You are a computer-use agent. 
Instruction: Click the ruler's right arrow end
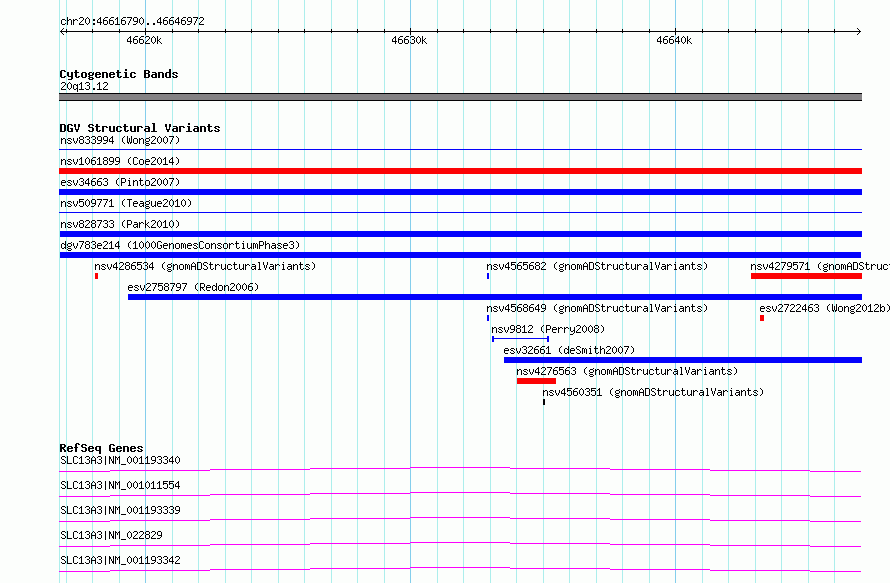coord(859,31)
